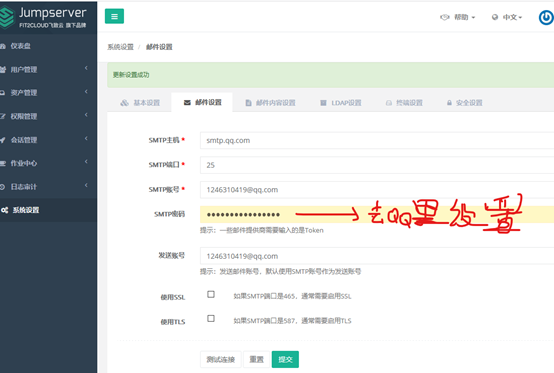The height and width of the screenshot is (373, 554).
Task: Click the 系统设置 gears icon in the sidebar
Action: (4, 210)
